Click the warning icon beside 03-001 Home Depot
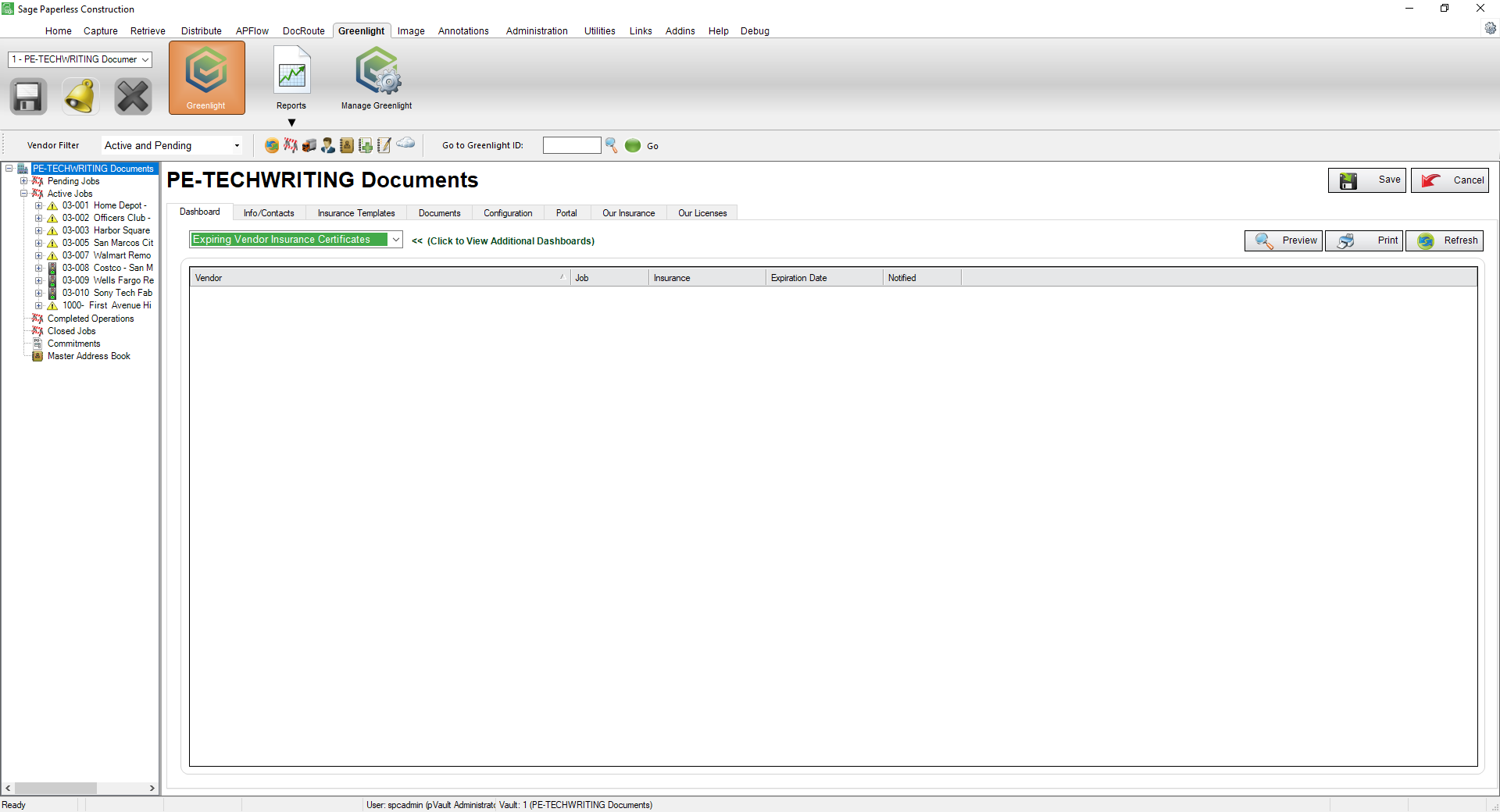 52,206
